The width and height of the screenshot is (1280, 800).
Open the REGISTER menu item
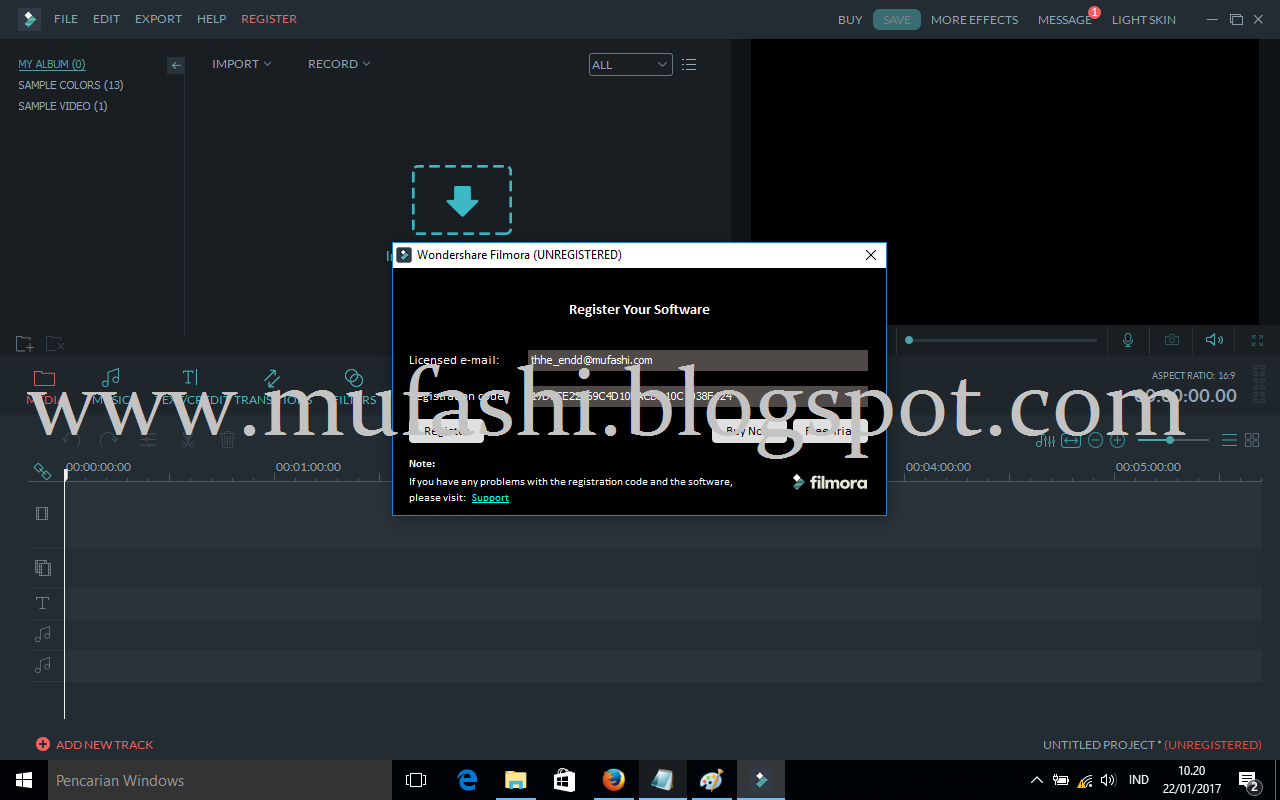[x=269, y=19]
